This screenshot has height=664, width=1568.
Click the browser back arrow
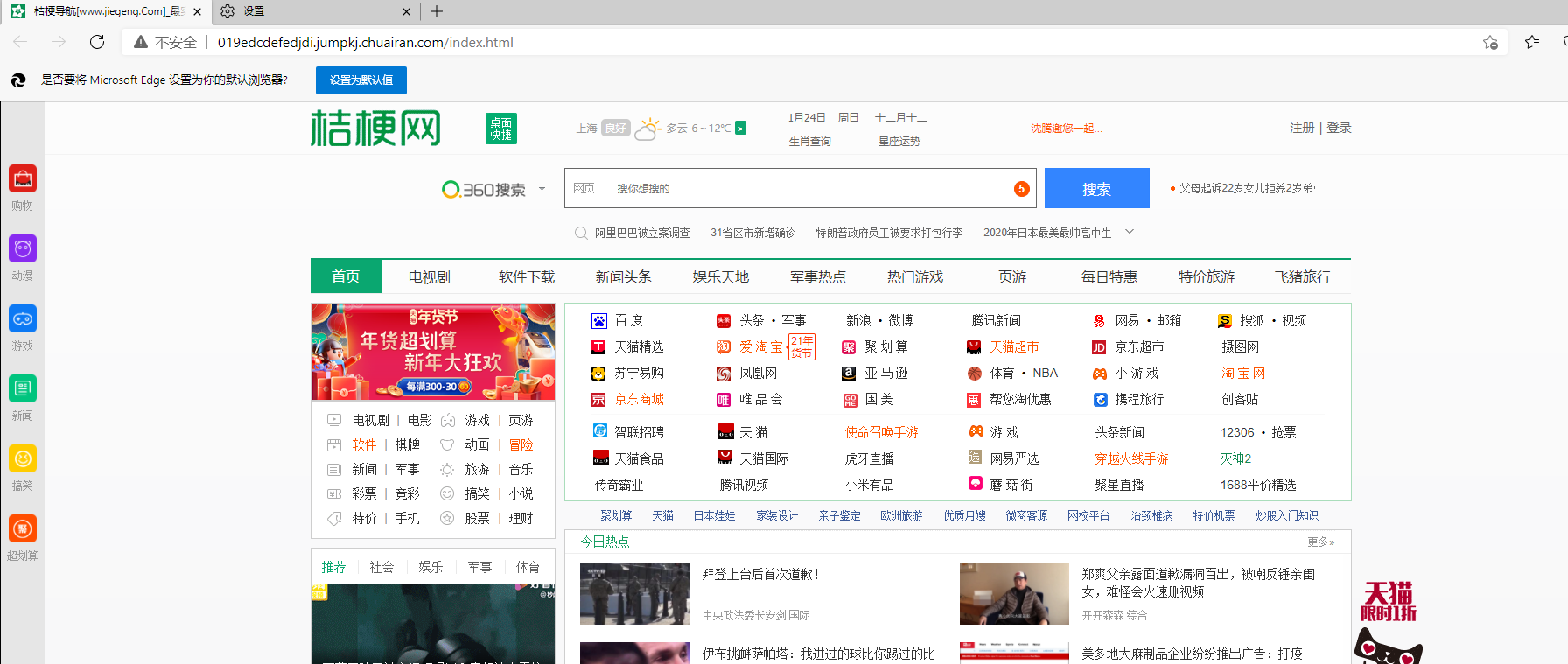click(20, 42)
